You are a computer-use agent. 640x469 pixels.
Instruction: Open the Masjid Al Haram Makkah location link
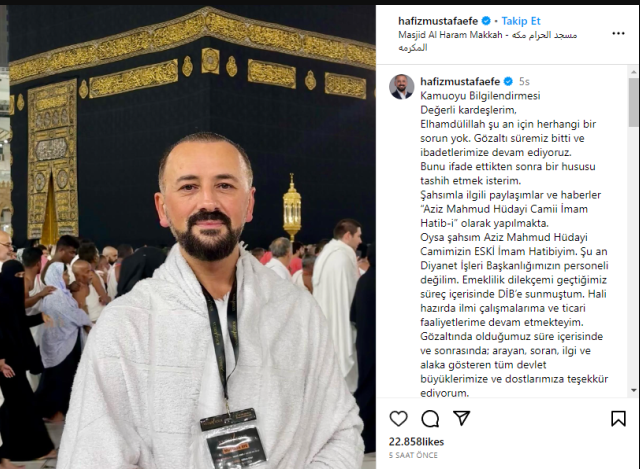pyautogui.click(x=487, y=41)
